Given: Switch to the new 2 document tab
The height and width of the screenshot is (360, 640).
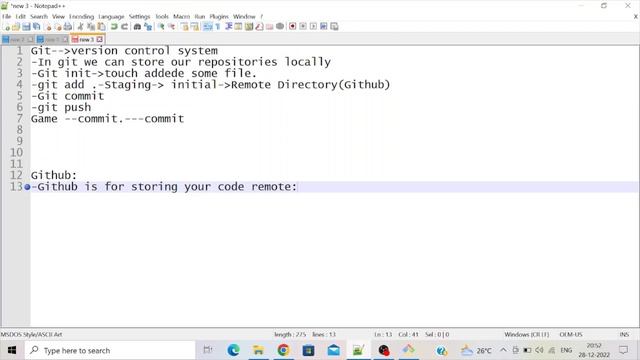Looking at the screenshot, I should coord(18,40).
